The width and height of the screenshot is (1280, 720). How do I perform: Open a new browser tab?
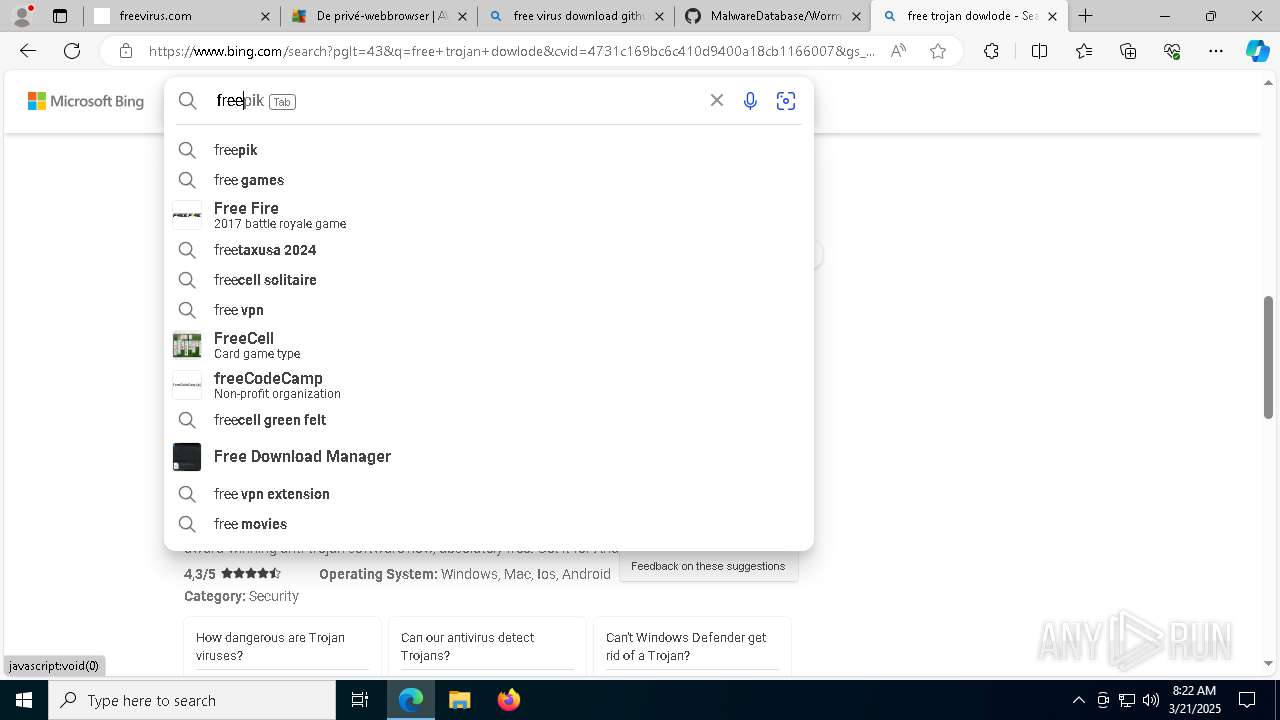(x=1086, y=16)
